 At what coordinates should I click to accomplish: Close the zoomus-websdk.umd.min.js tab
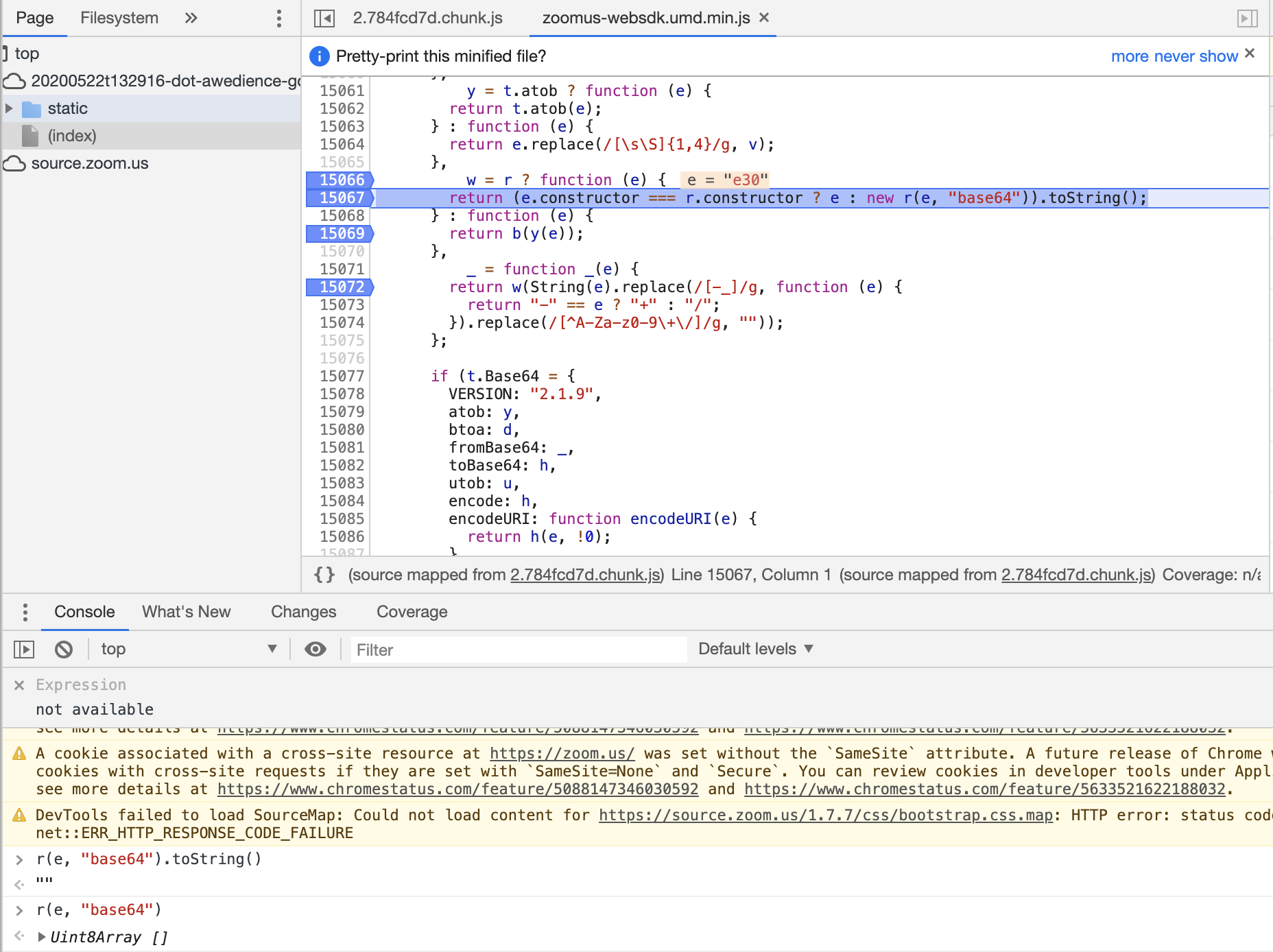[764, 18]
